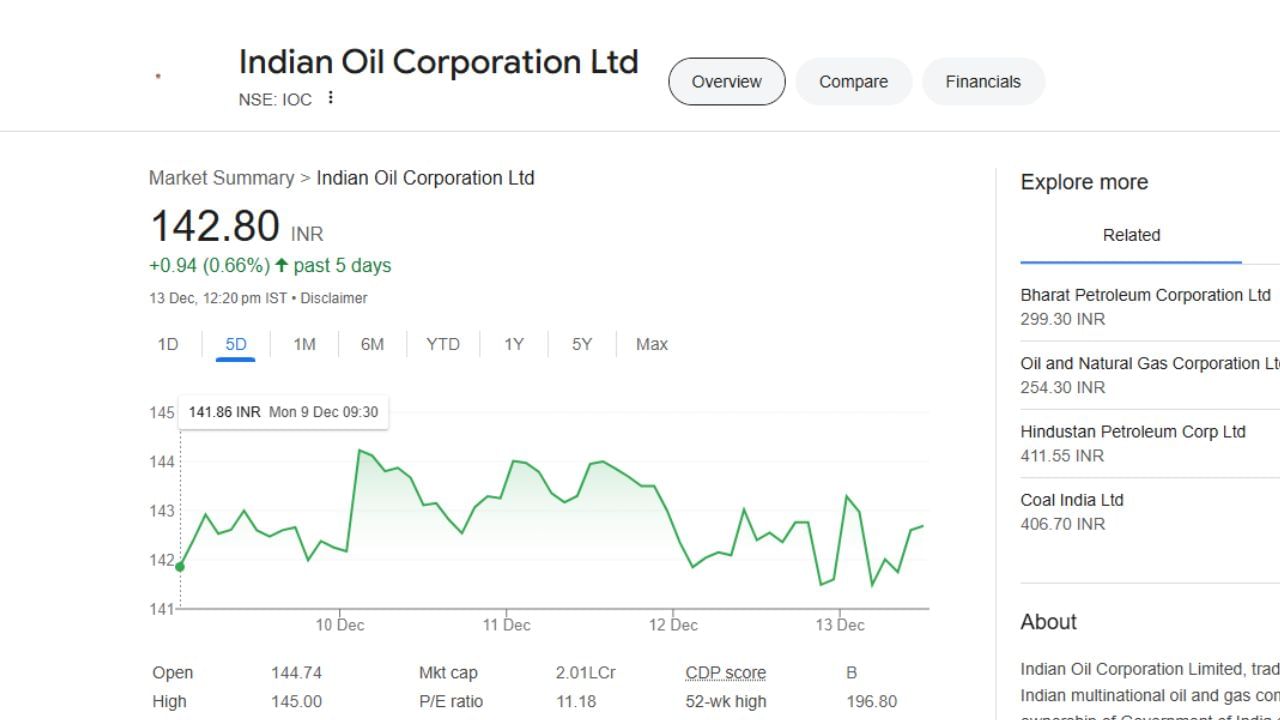Click the 254.30 INR price under ONGC
Viewport: 1280px width, 720px height.
(x=1062, y=388)
